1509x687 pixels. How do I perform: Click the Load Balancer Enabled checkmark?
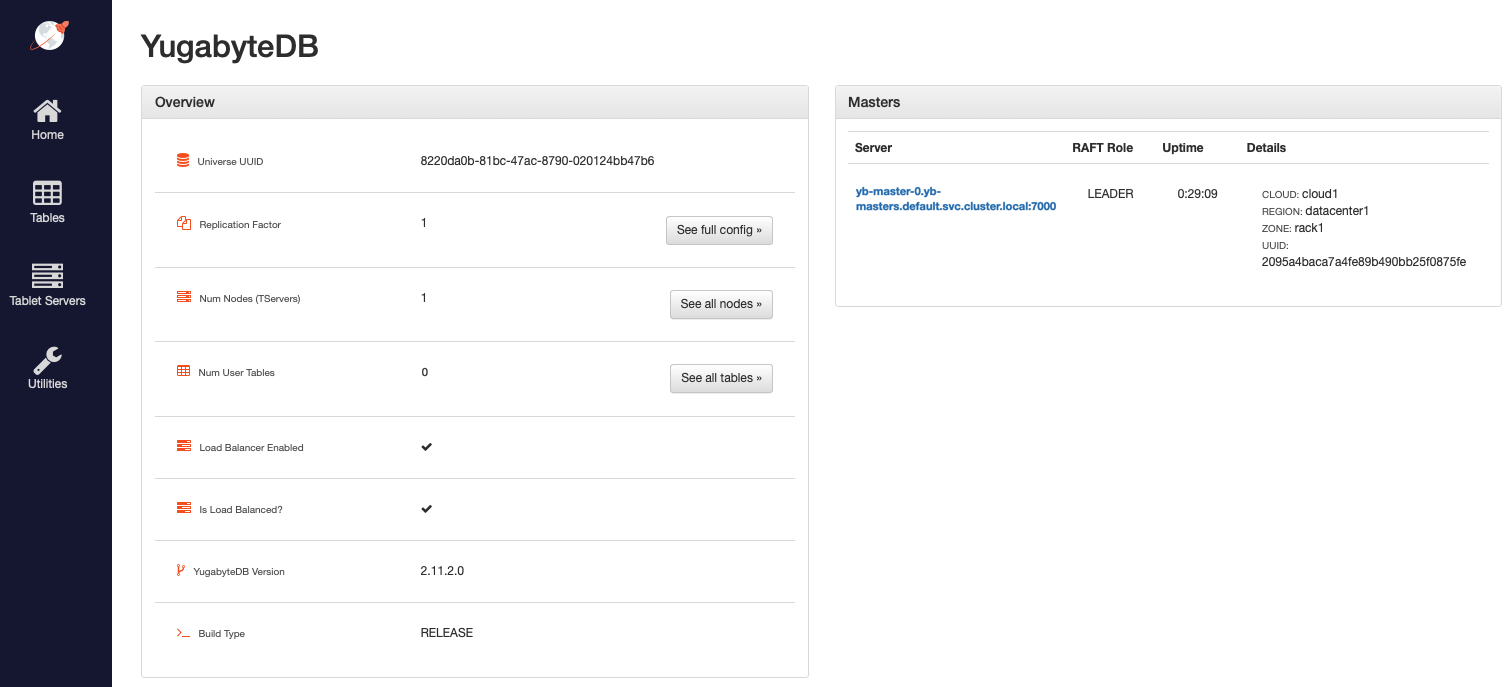tap(426, 447)
